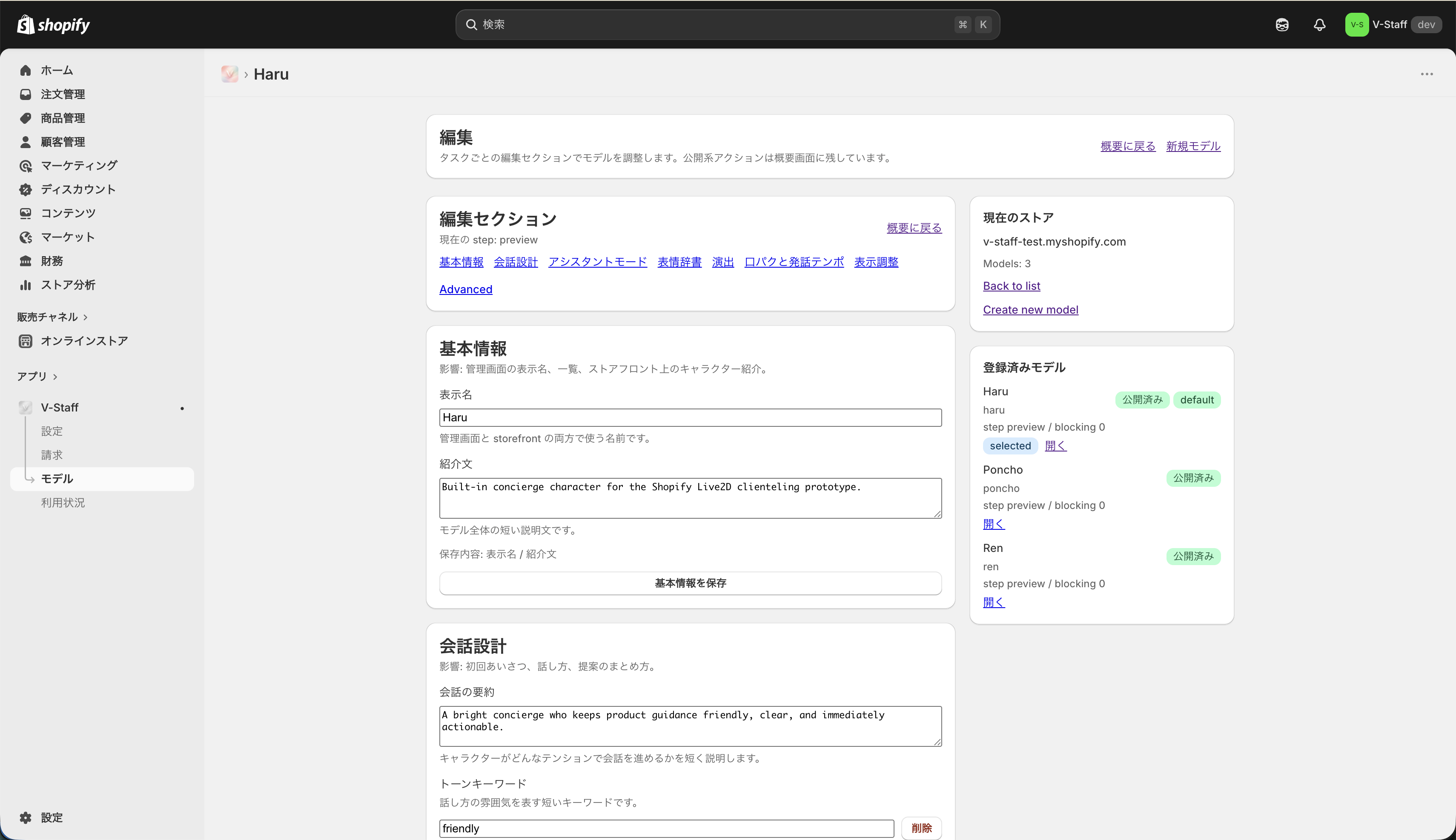The width and height of the screenshot is (1456, 840).
Task: Click the 会話の要約 textarea
Action: [x=690, y=726]
